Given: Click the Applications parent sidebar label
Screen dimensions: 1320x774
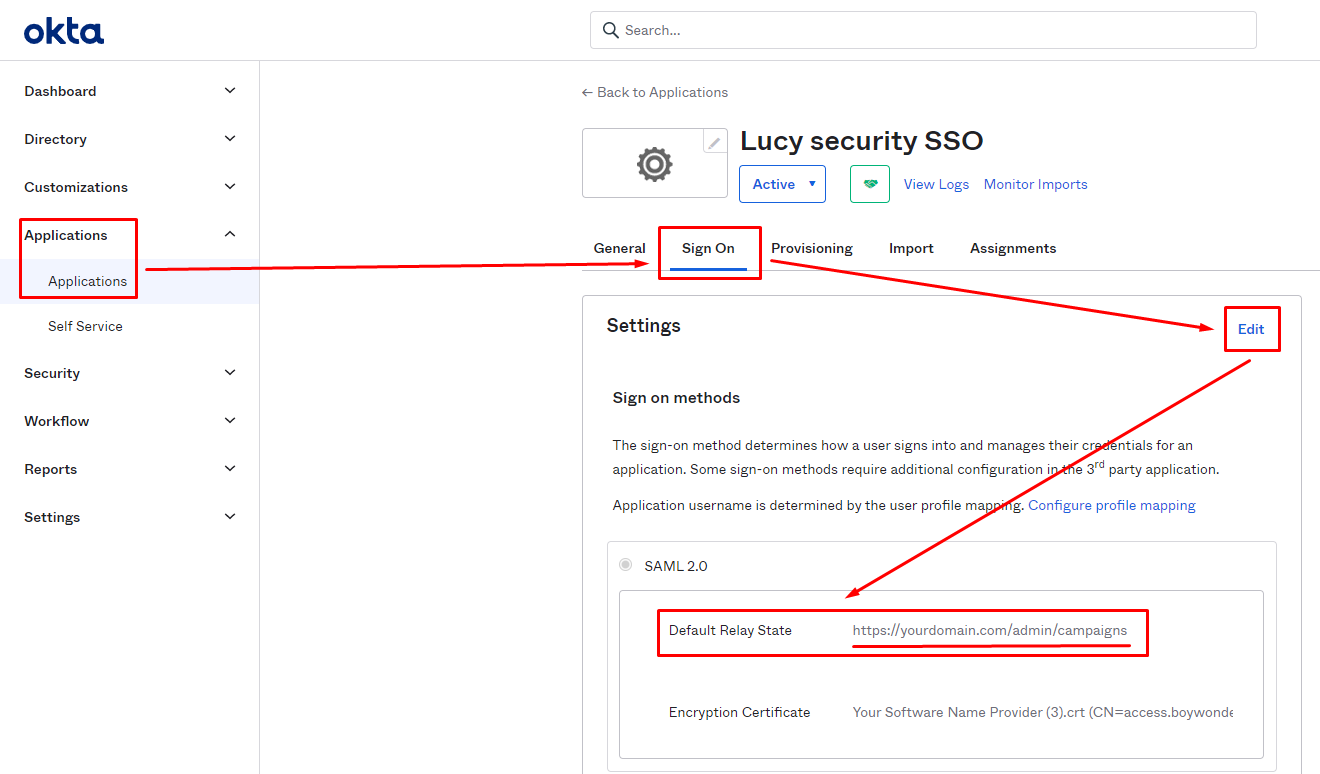Looking at the screenshot, I should click(x=66, y=235).
